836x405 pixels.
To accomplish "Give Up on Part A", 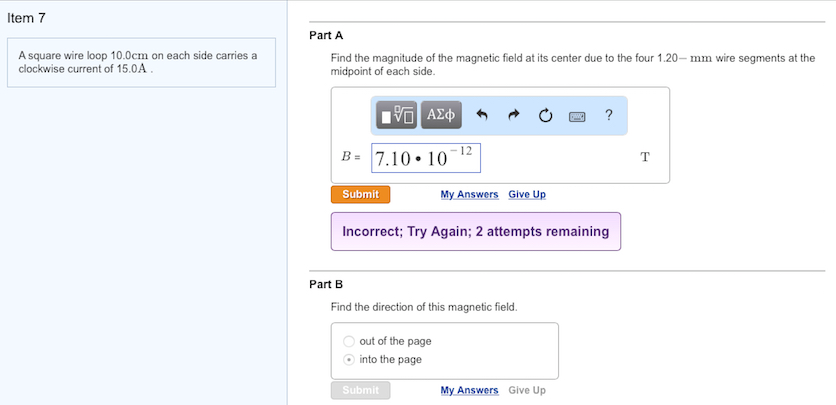I will 527,194.
